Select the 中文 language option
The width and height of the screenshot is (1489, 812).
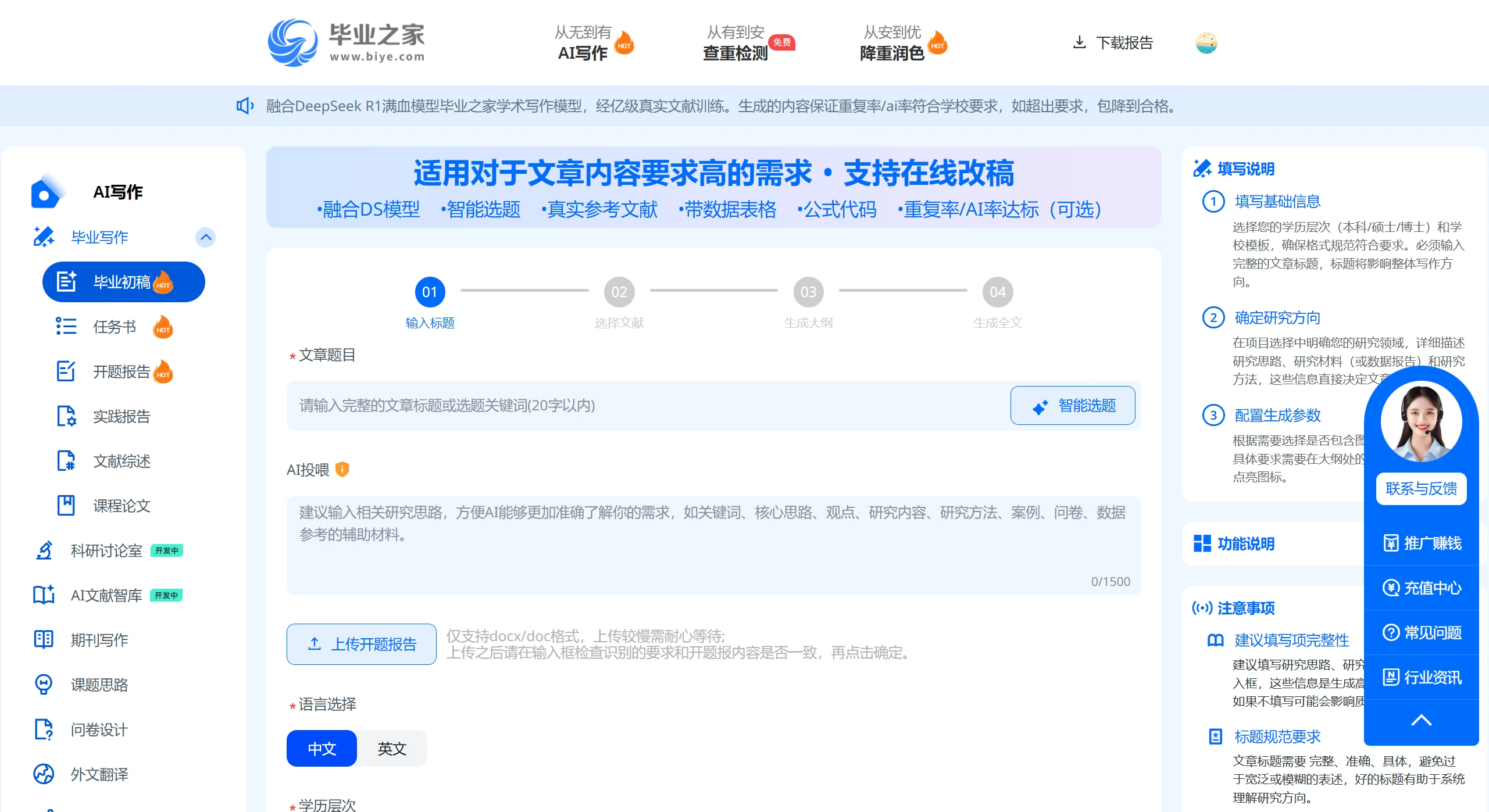click(x=321, y=748)
